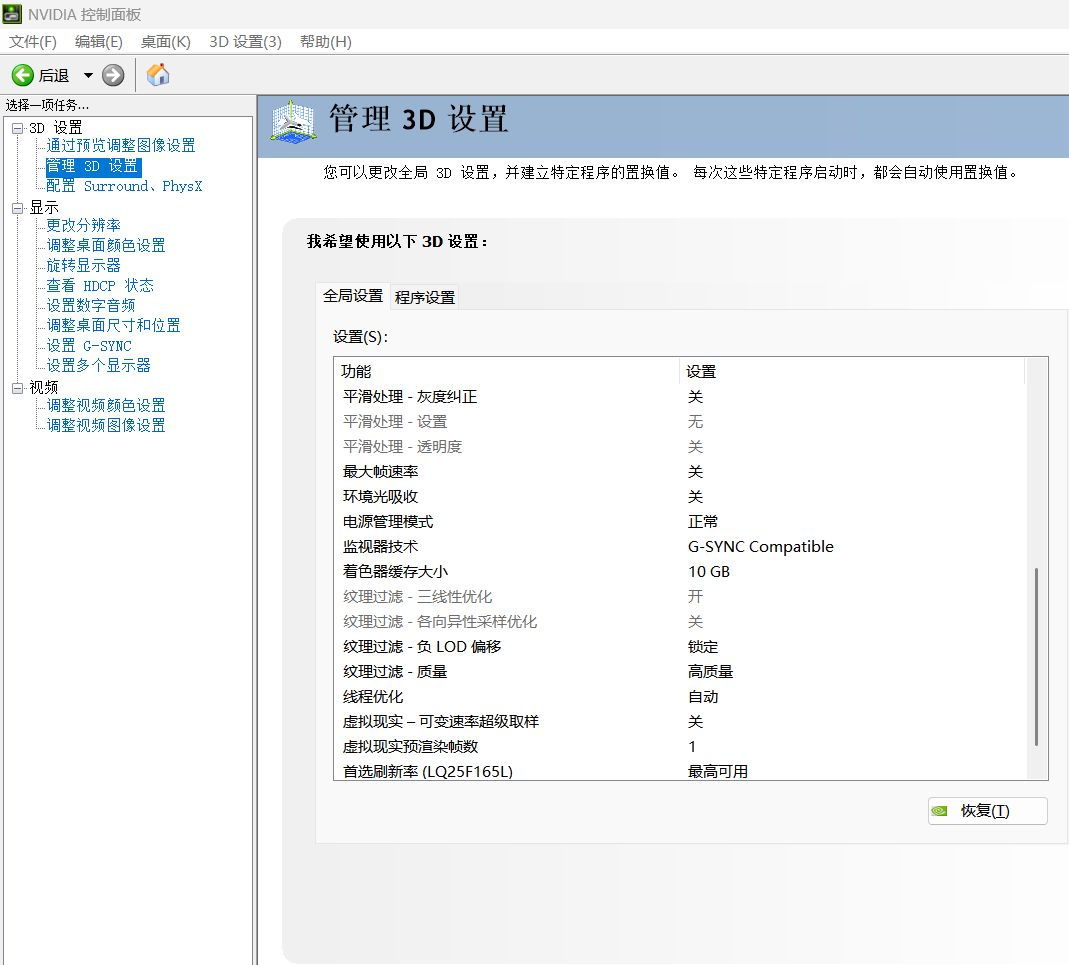This screenshot has width=1069, height=965.
Task: Open the 3D 设置(3) menu
Action: pyautogui.click(x=245, y=42)
